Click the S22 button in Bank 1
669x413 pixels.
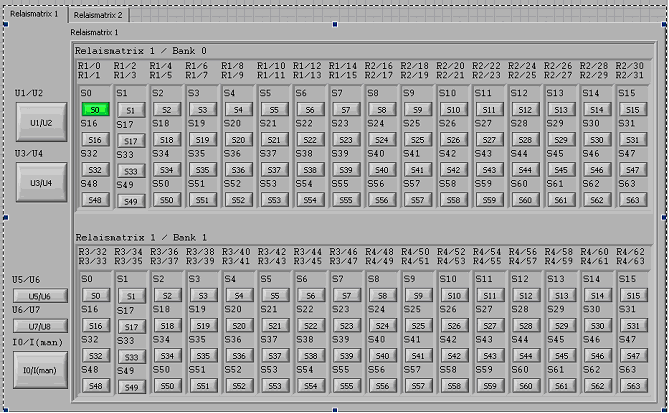pyautogui.click(x=311, y=326)
